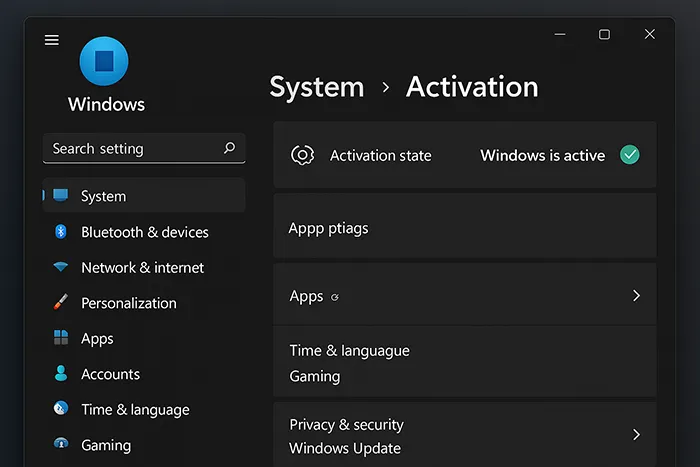This screenshot has height=467, width=700.
Task: Click the Bluetooth icon in sidebar
Action: pyautogui.click(x=61, y=232)
